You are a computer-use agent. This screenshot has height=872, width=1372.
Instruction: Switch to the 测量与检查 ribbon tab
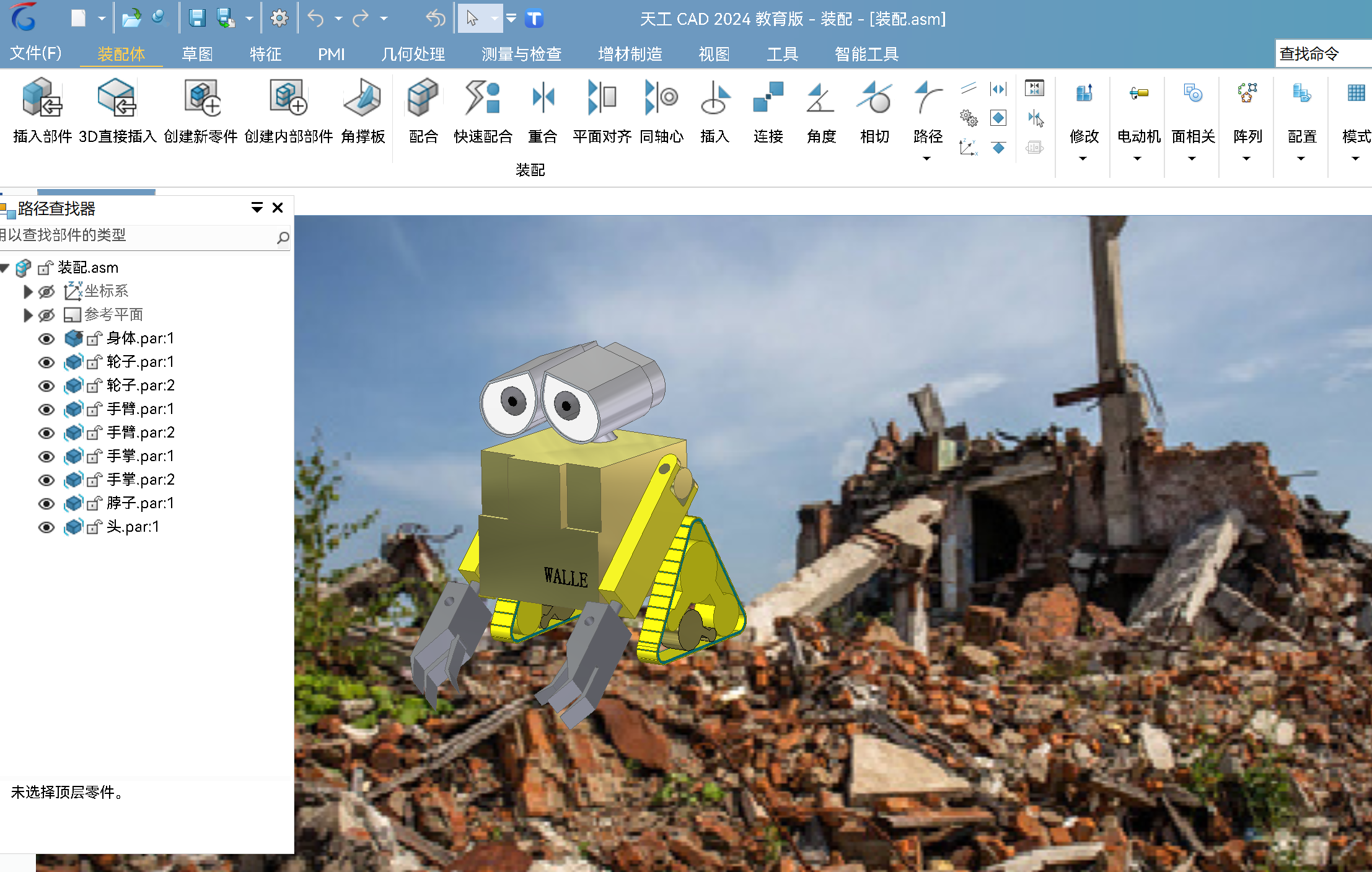coord(522,54)
